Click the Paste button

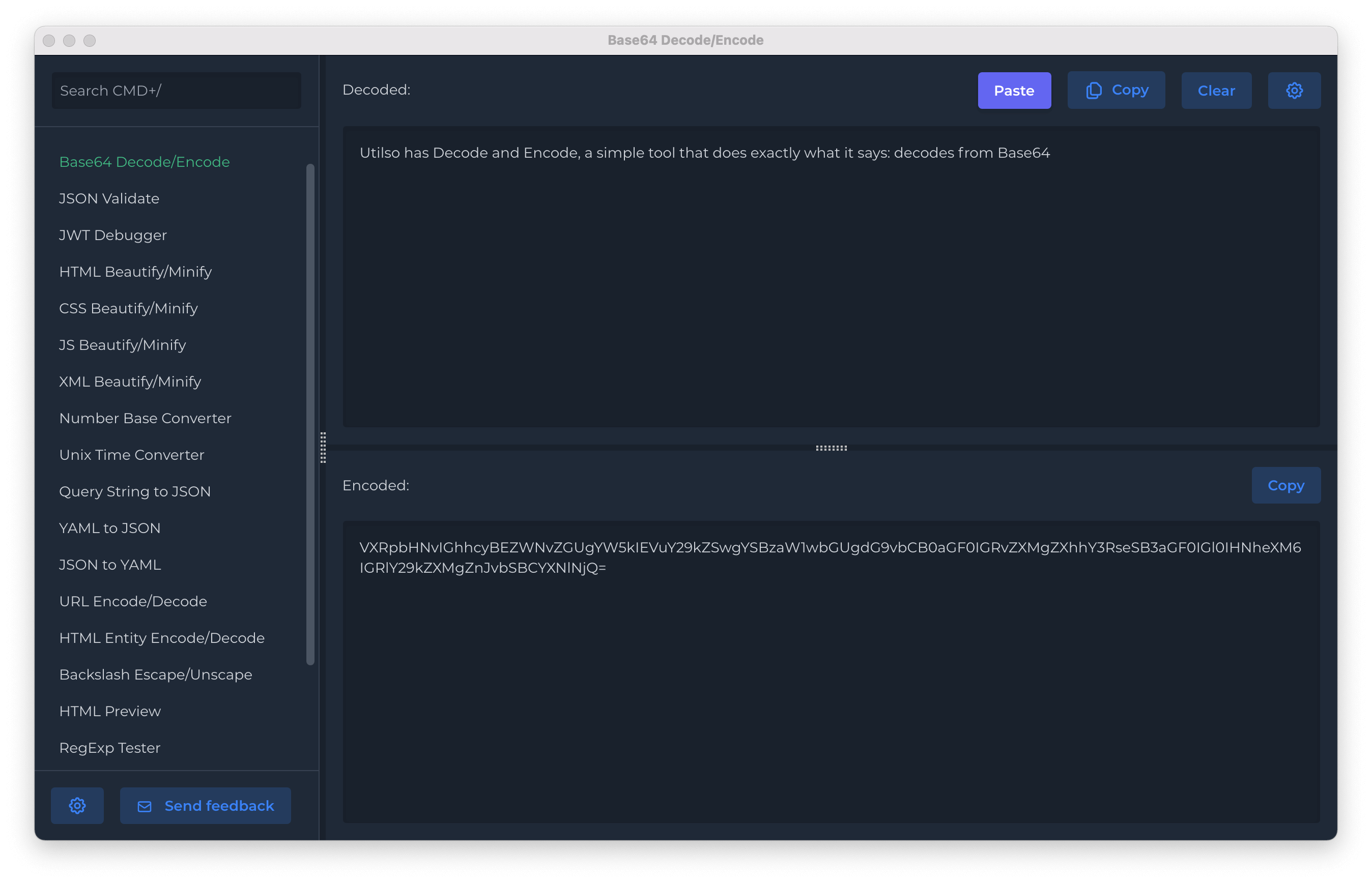tap(1014, 90)
